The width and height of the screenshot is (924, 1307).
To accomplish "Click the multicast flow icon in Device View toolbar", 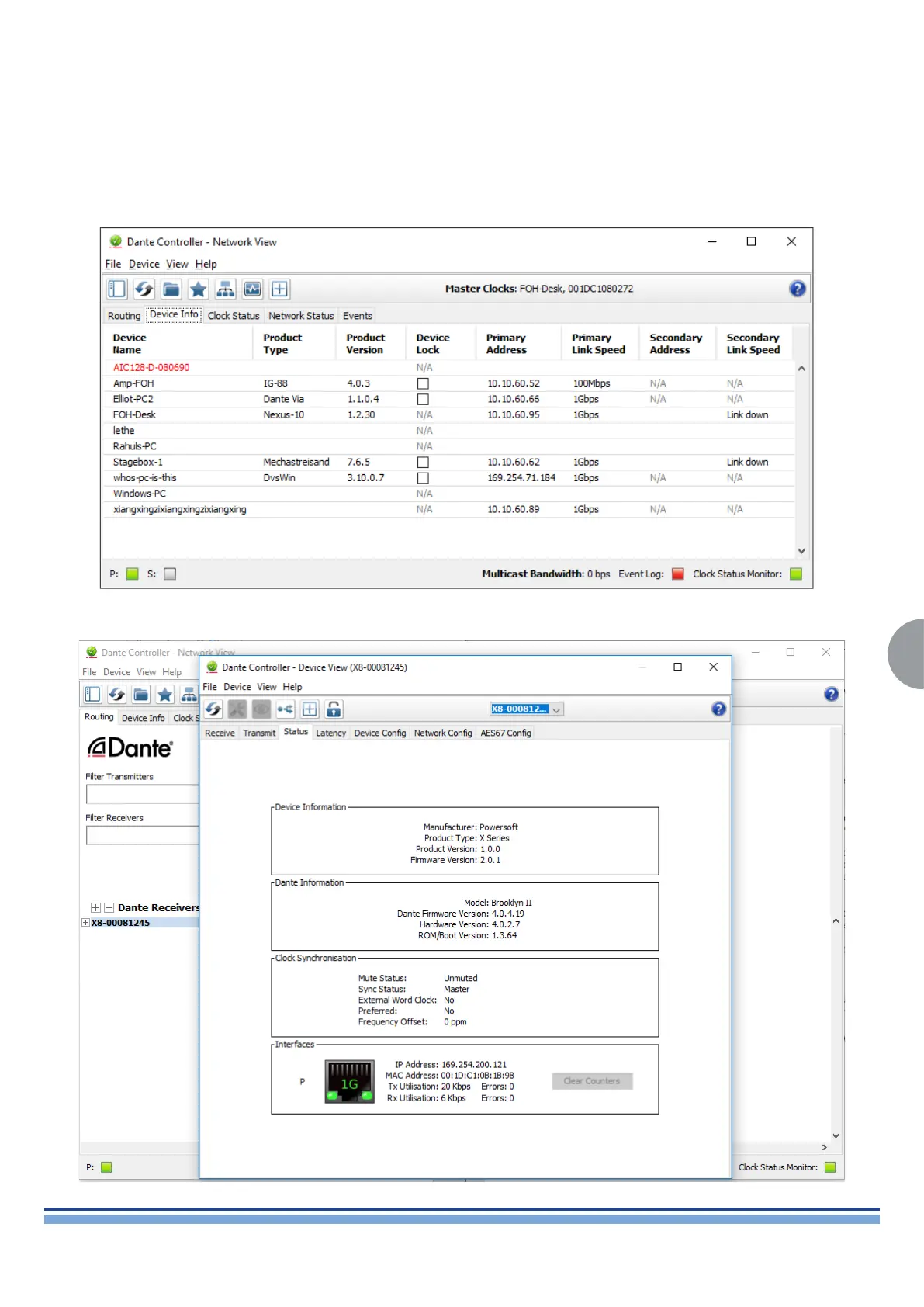I will (x=286, y=709).
